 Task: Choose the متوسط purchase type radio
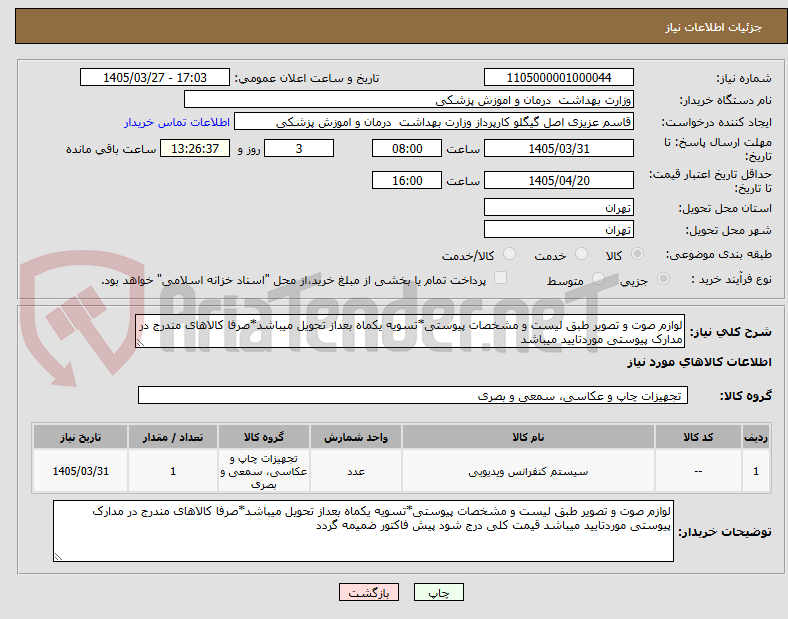click(598, 279)
